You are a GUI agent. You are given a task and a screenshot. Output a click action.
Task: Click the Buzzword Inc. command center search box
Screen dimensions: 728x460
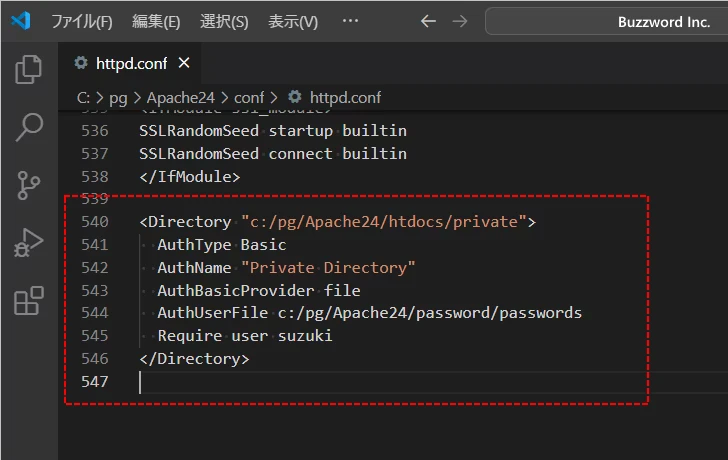point(606,21)
